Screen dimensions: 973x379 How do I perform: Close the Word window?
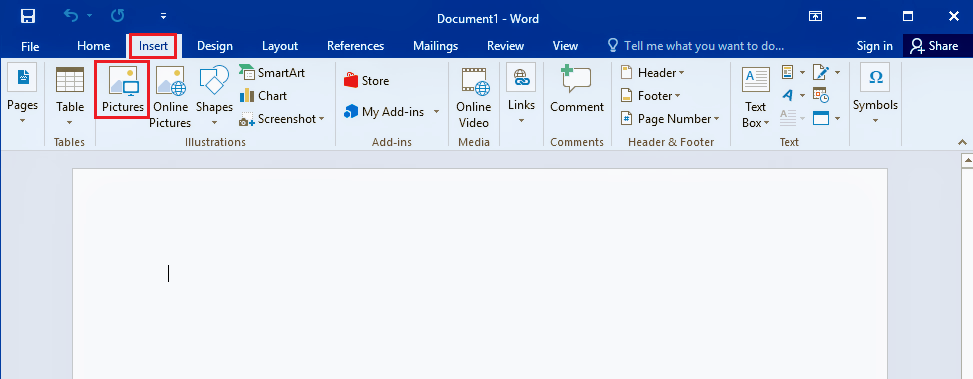coord(954,17)
